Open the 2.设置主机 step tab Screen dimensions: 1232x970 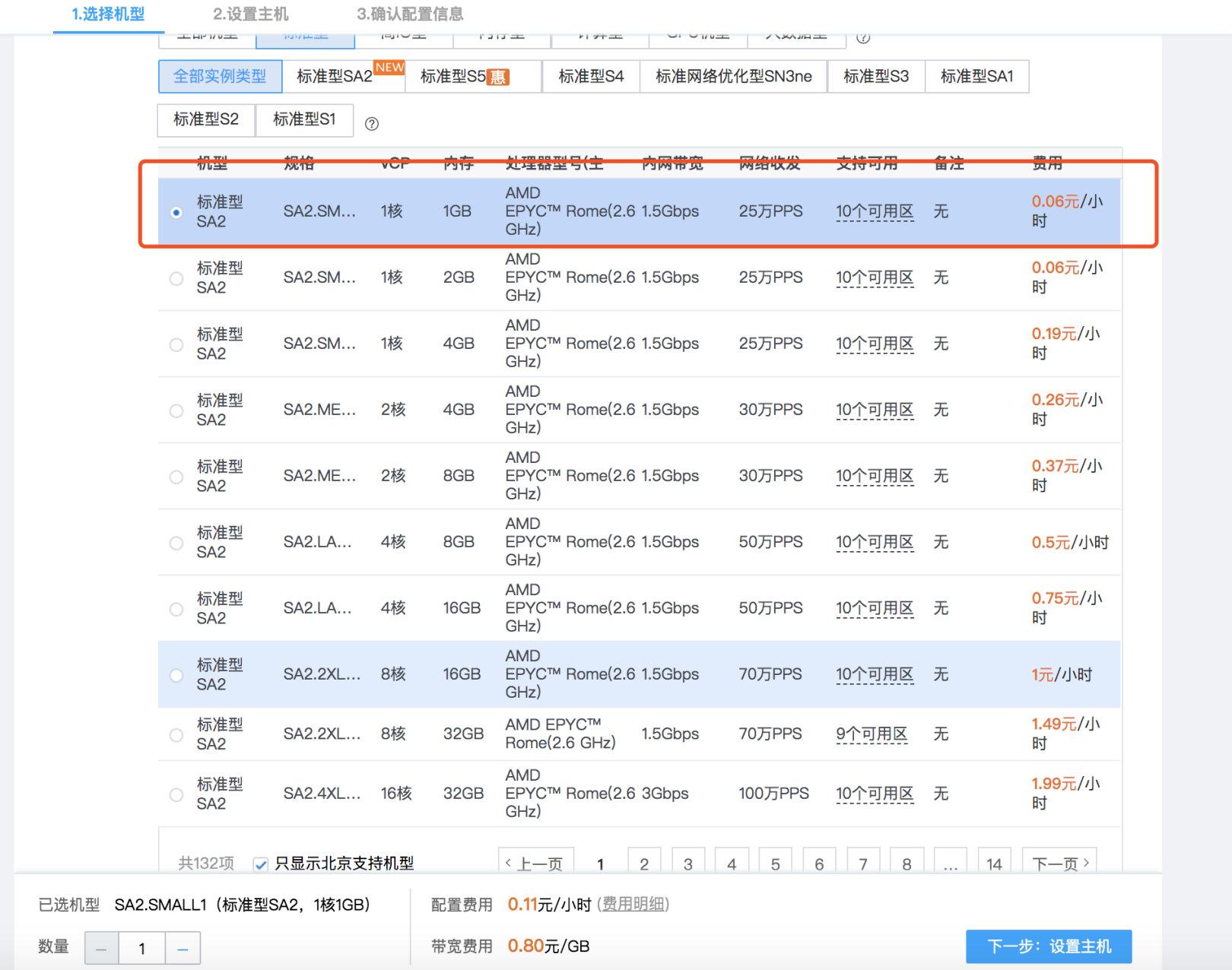250,14
